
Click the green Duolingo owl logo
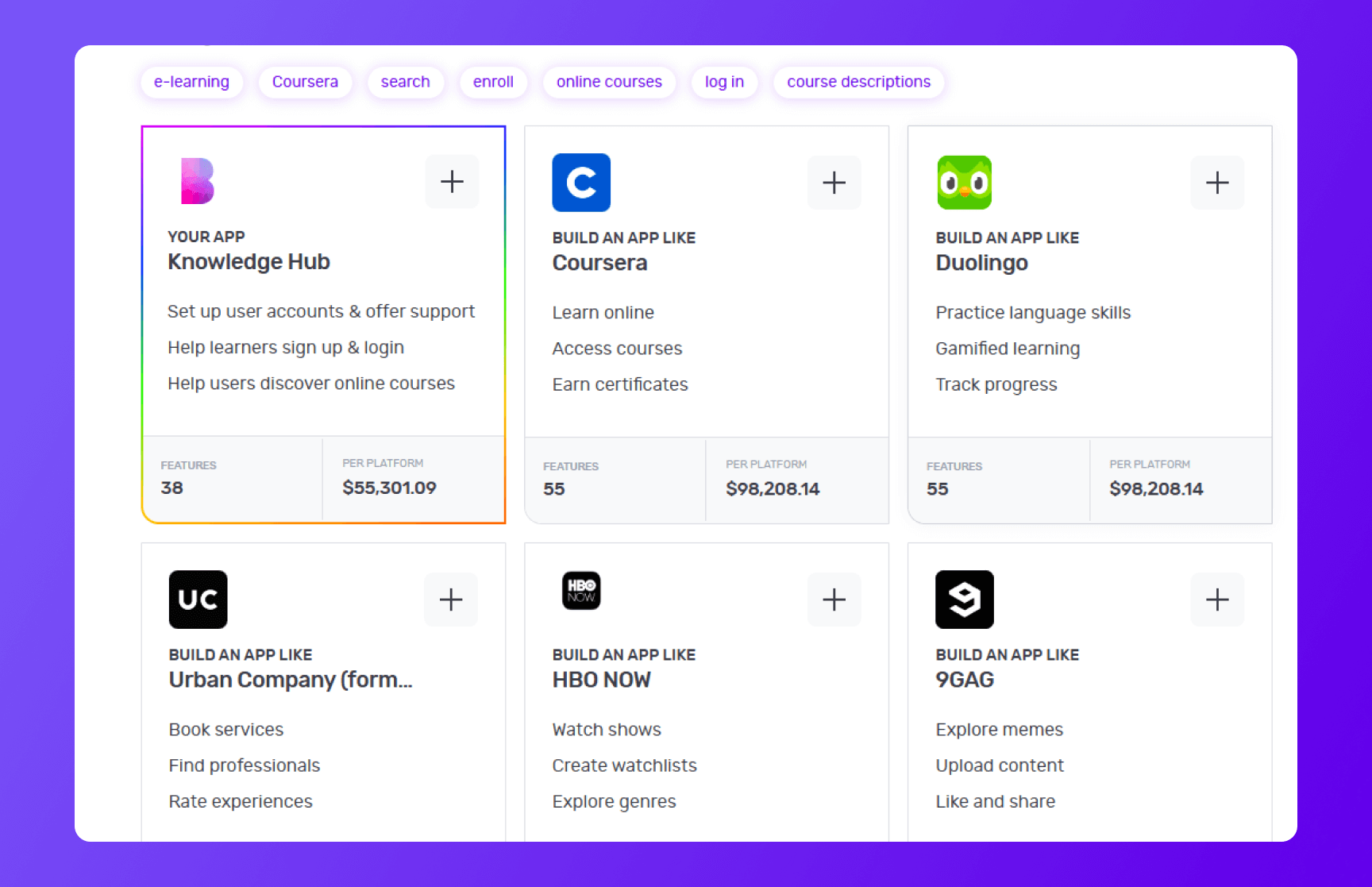tap(965, 183)
